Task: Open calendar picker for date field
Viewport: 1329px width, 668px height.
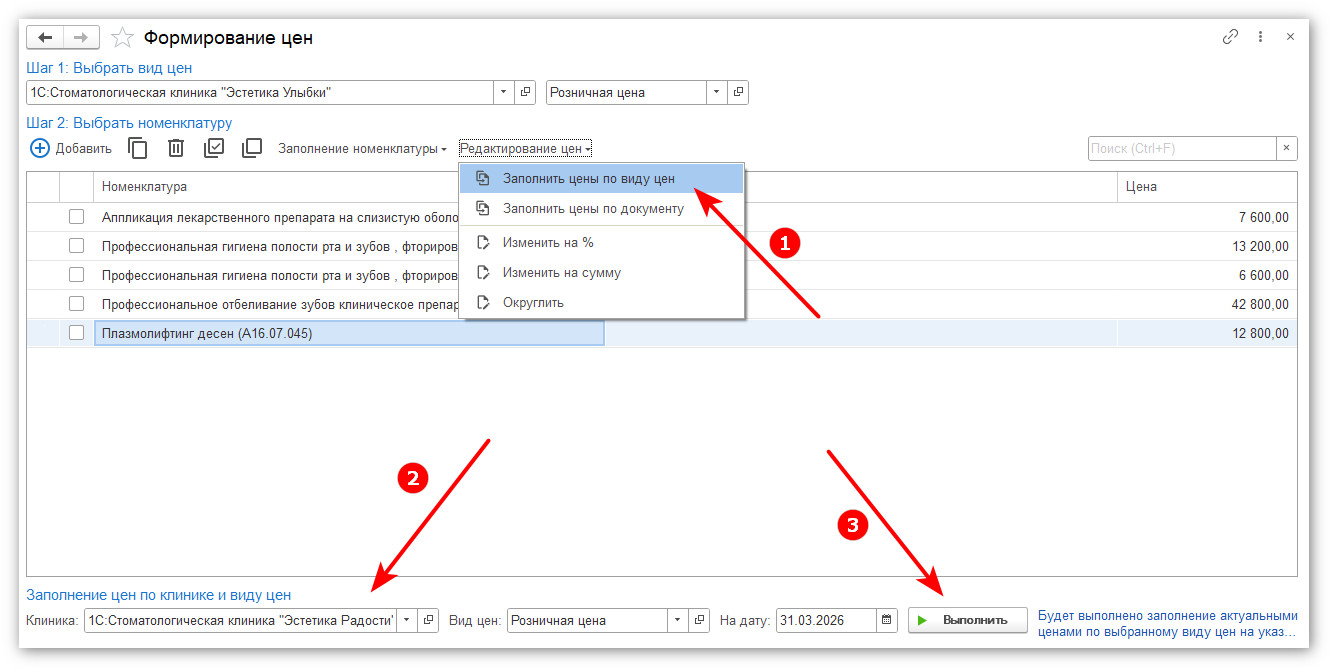Action: tap(886, 620)
